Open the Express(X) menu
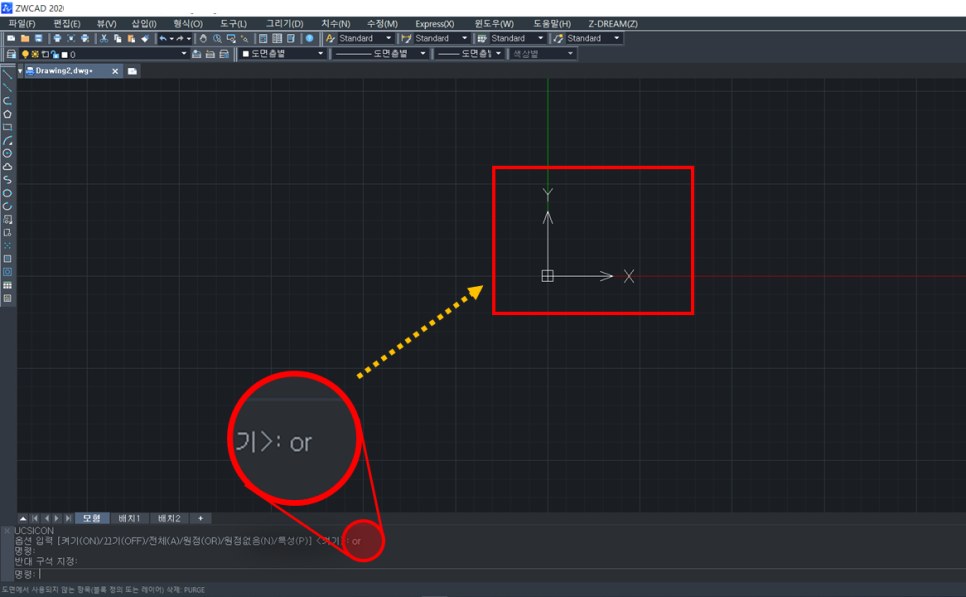Viewport: 966px width, 597px height. [434, 23]
